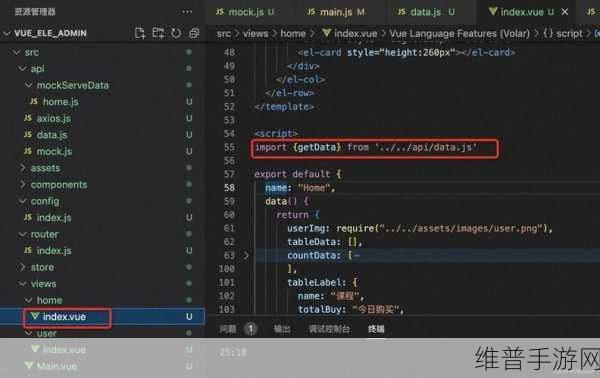Open the 终端 terminal panel tab

[x=376, y=329]
